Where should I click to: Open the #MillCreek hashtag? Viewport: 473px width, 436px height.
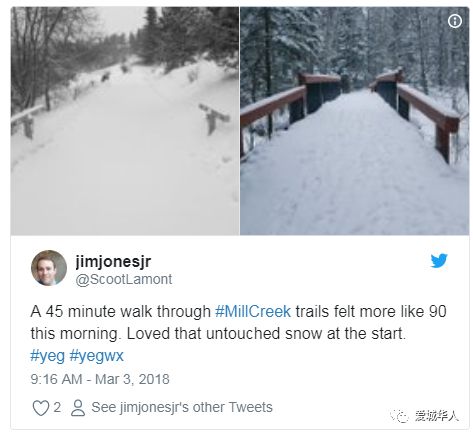click(x=253, y=311)
